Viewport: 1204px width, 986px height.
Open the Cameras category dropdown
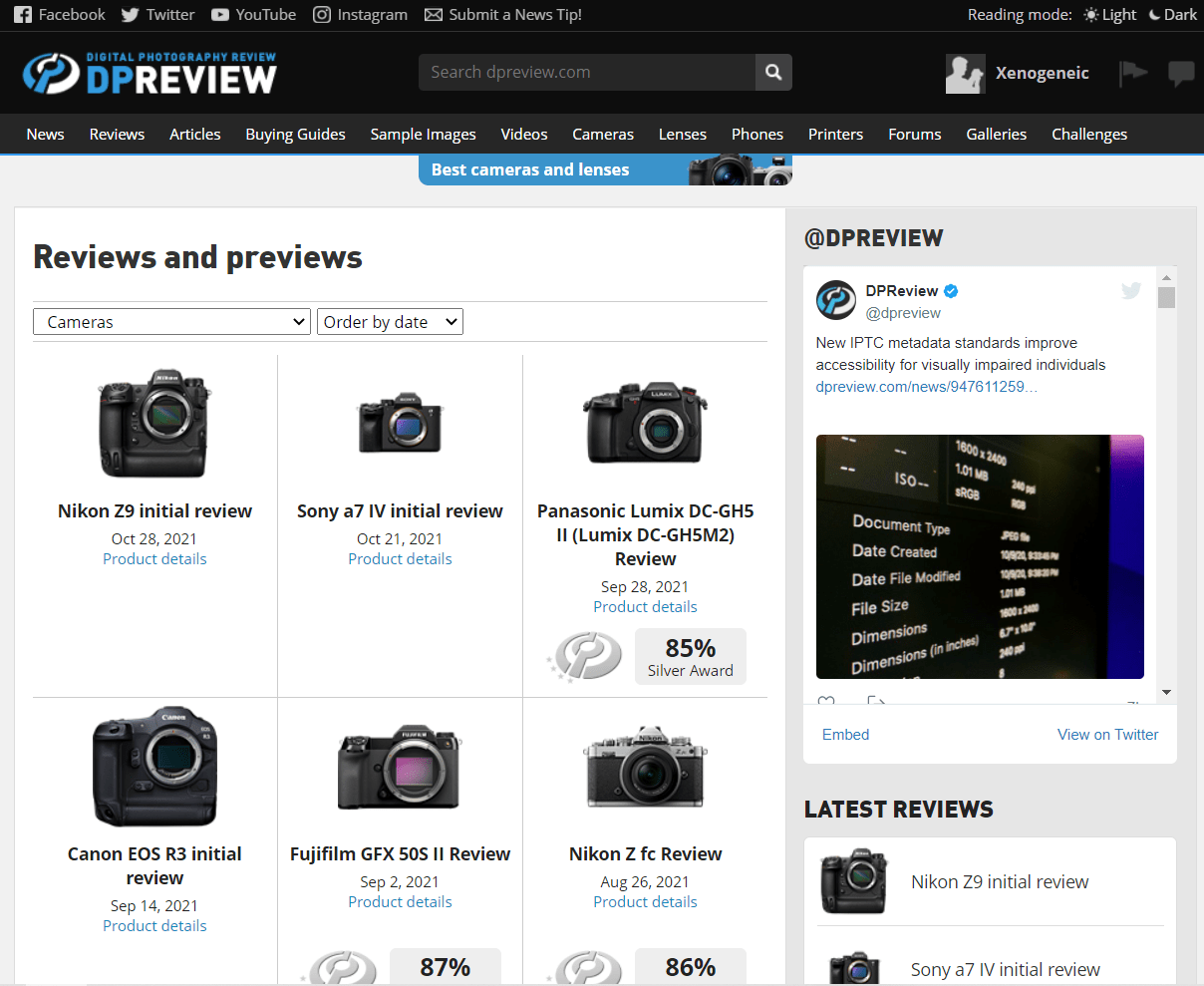point(172,322)
